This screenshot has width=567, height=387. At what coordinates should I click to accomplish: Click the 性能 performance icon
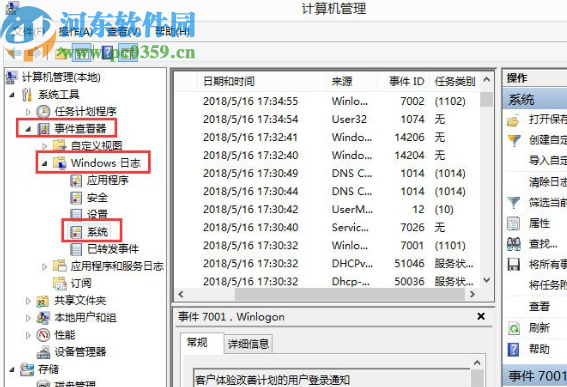point(43,335)
